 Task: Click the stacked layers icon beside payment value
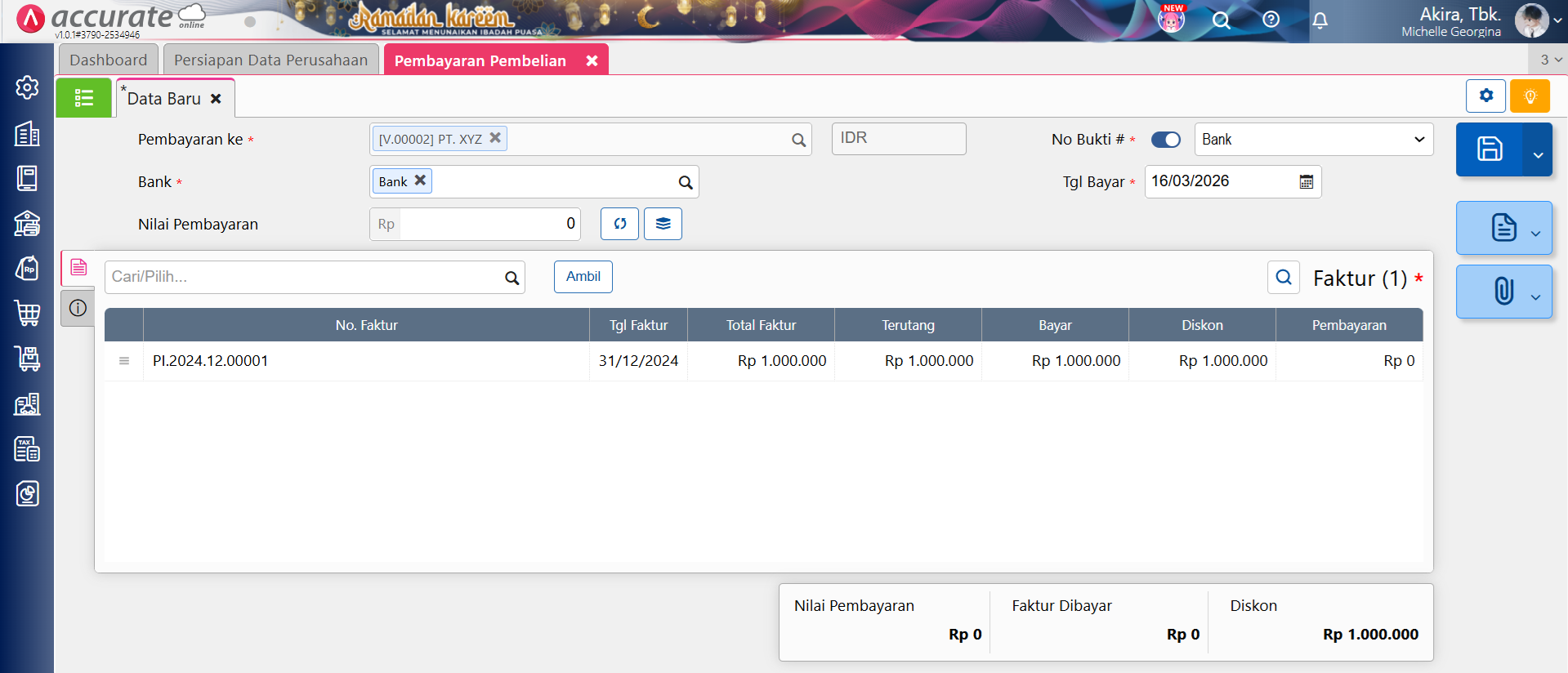(x=663, y=224)
